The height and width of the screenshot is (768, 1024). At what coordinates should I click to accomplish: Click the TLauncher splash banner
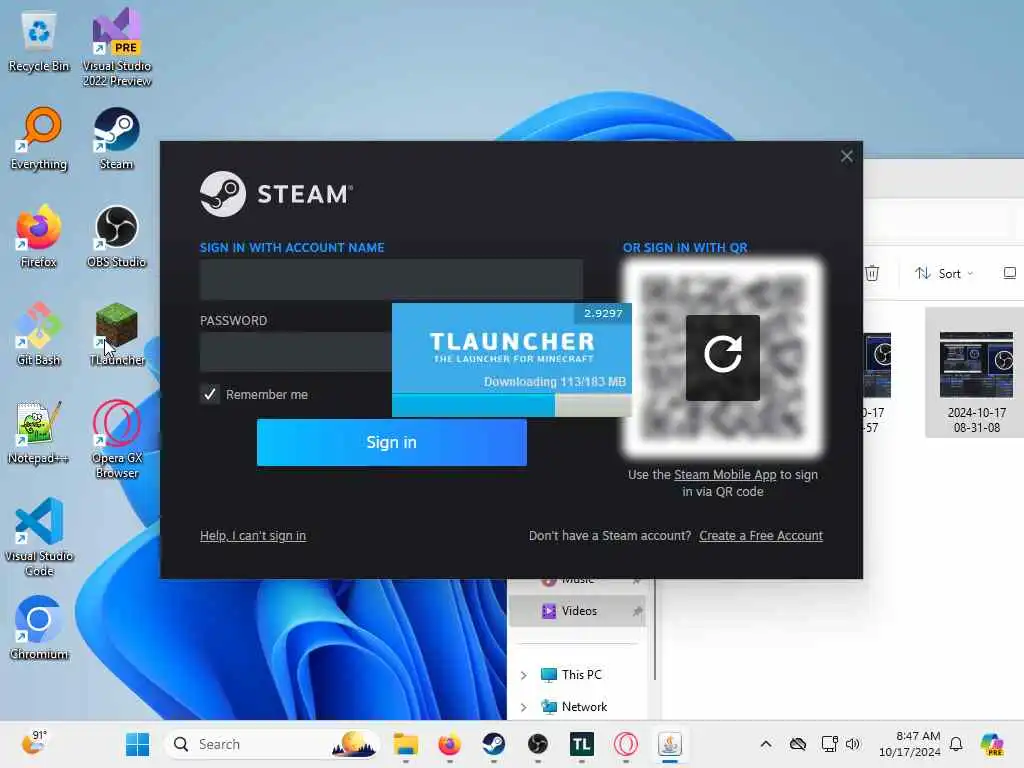(511, 348)
